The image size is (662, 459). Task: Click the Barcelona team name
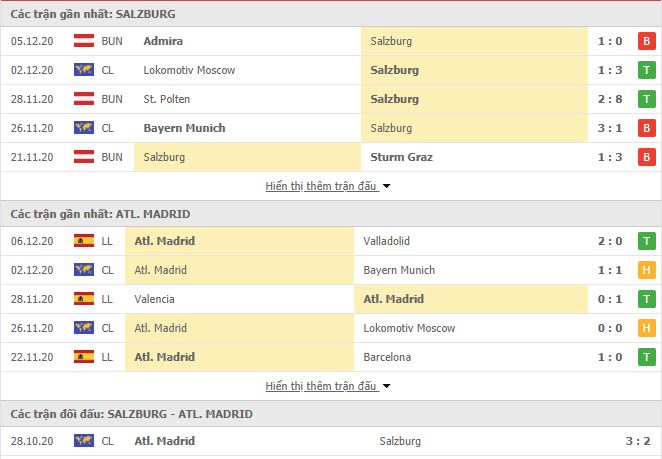(387, 357)
